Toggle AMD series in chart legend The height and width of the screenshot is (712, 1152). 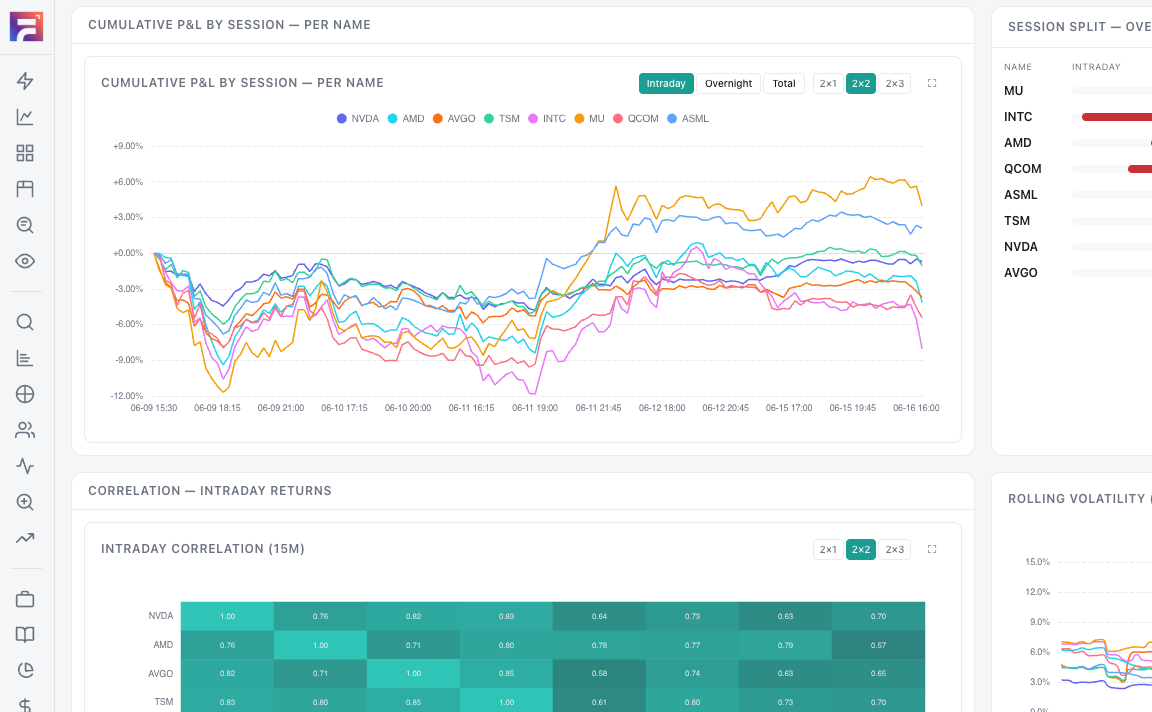[x=406, y=118]
